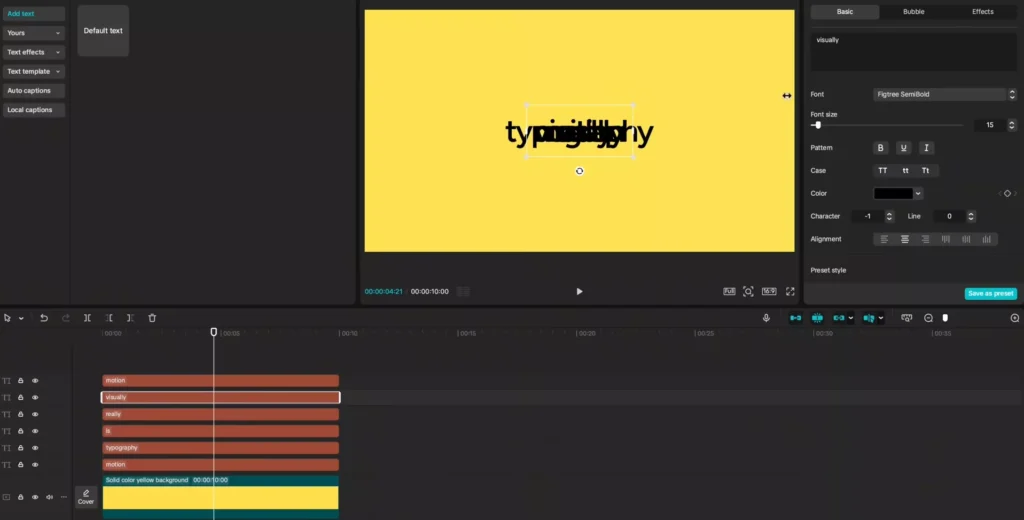This screenshot has height=520, width=1024.
Task: Select the pointer tool in timeline toolbar
Action: [7, 318]
